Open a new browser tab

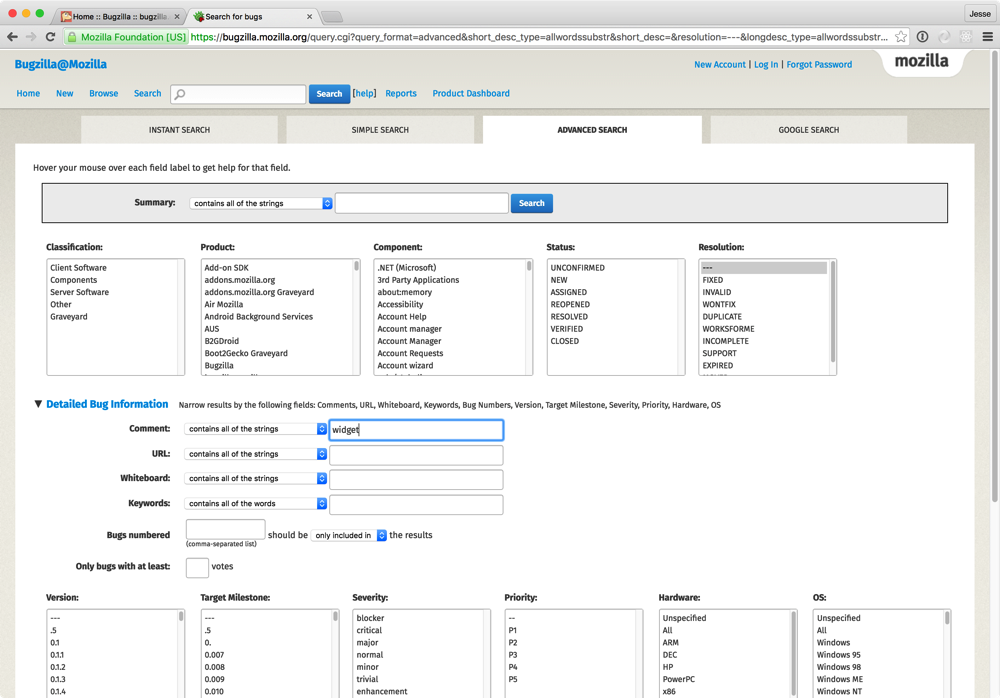[332, 16]
